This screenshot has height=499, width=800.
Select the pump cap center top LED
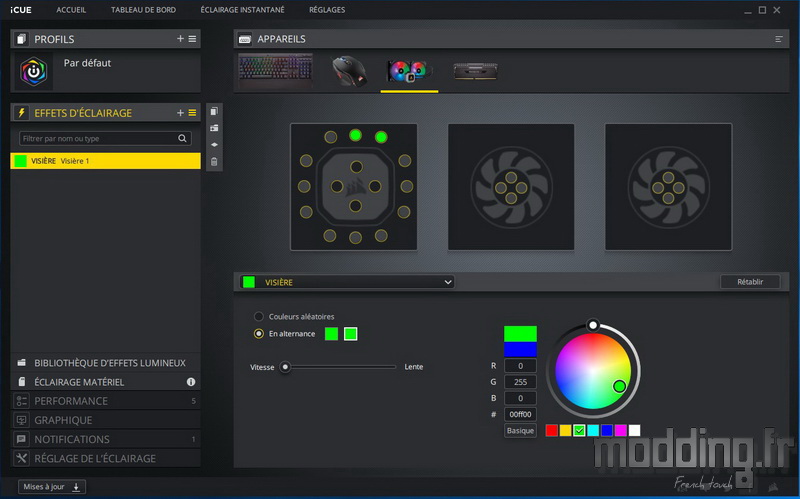click(356, 167)
